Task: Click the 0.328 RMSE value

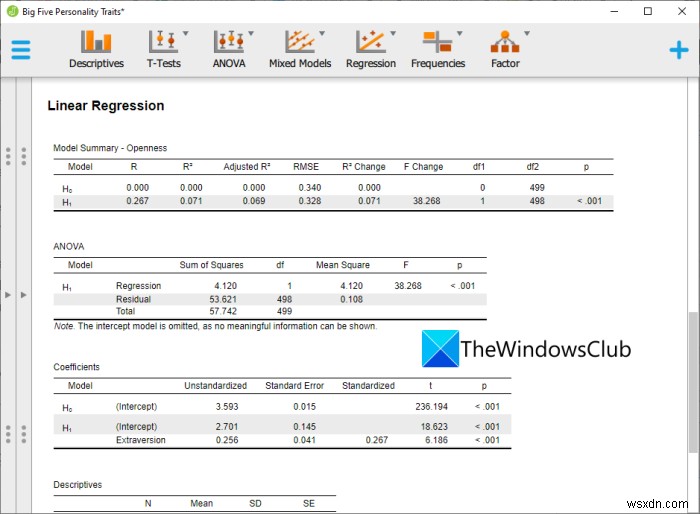Action: (310, 201)
